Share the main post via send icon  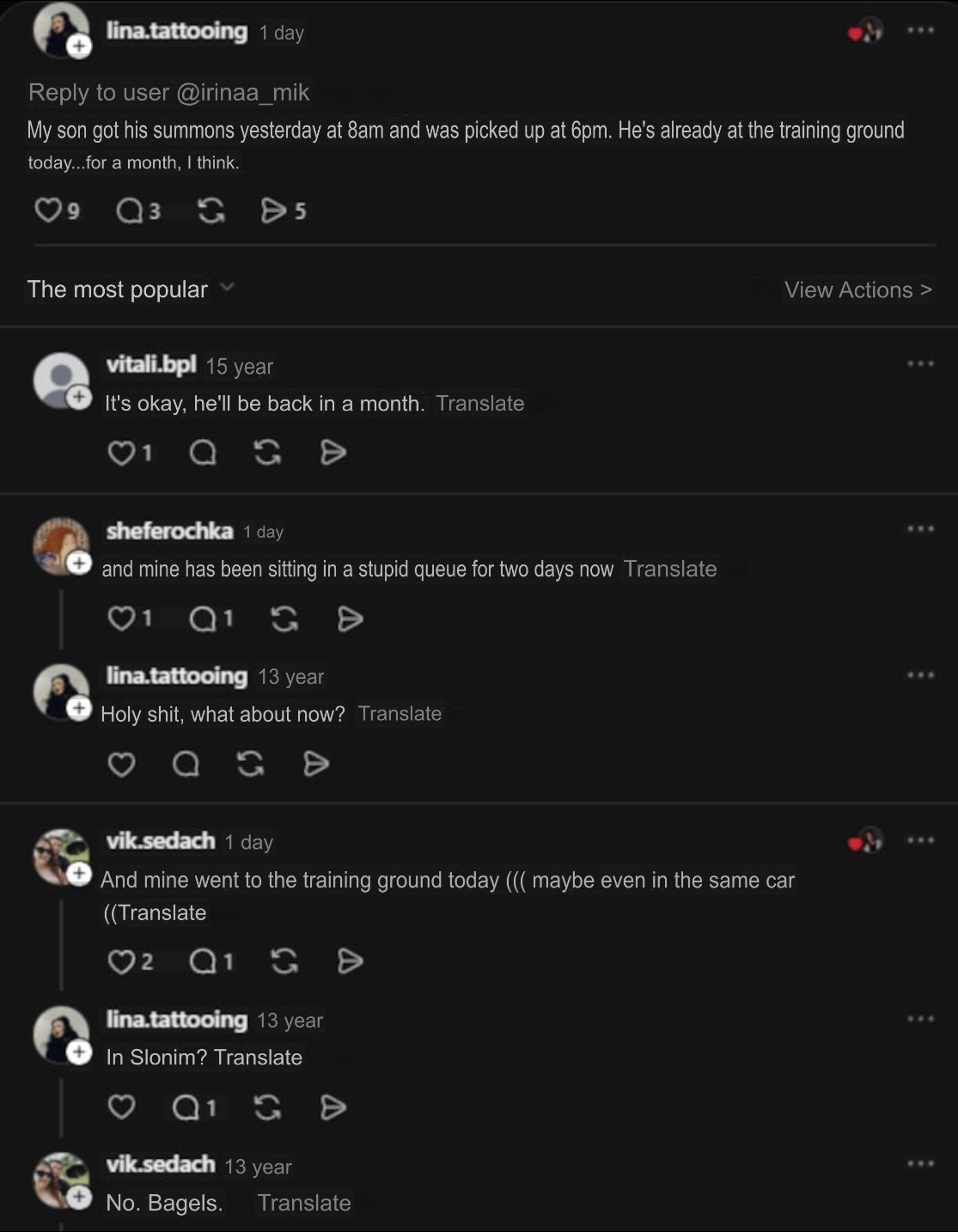tap(273, 210)
